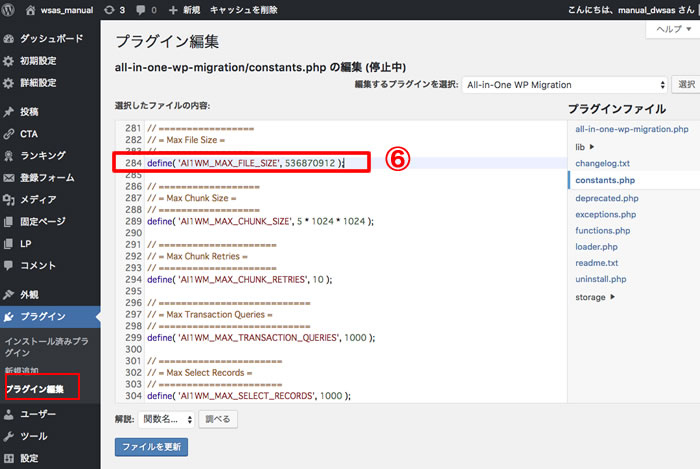
Task: Click the ランキング award icon
Action: coord(8,156)
